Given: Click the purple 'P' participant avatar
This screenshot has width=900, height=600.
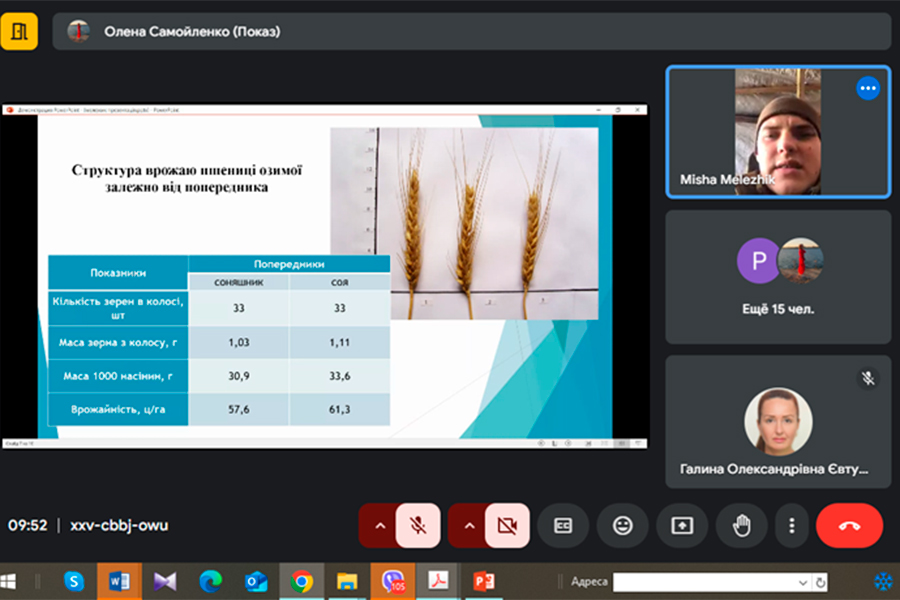Looking at the screenshot, I should [759, 261].
